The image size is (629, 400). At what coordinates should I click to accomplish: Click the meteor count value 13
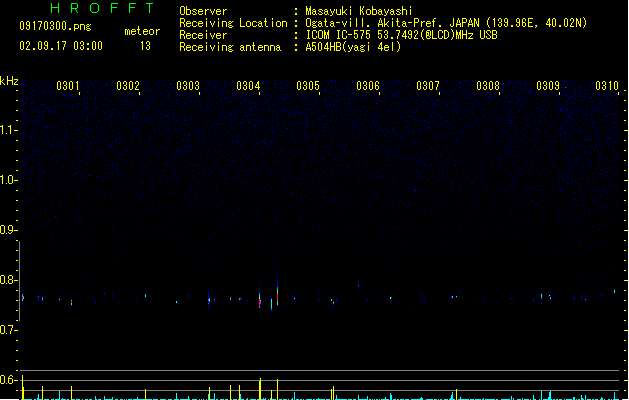145,46
